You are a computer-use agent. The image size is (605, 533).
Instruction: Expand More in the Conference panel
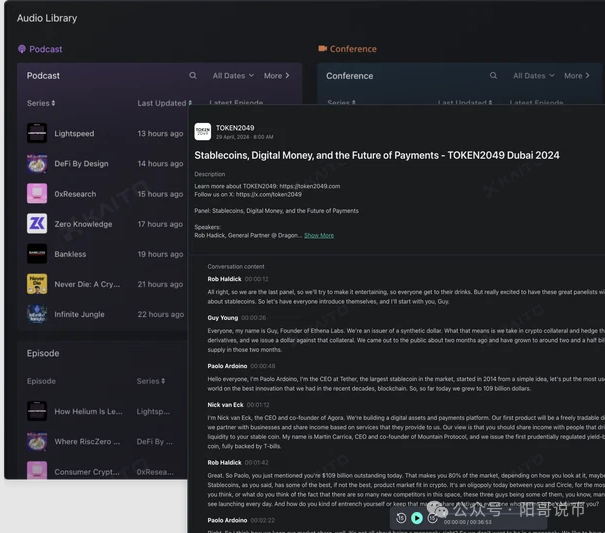(x=577, y=76)
